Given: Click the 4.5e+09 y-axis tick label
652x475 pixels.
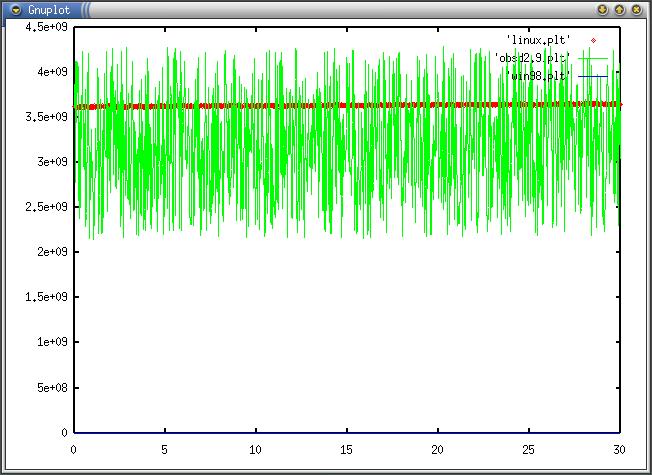Looking at the screenshot, I should [47, 27].
